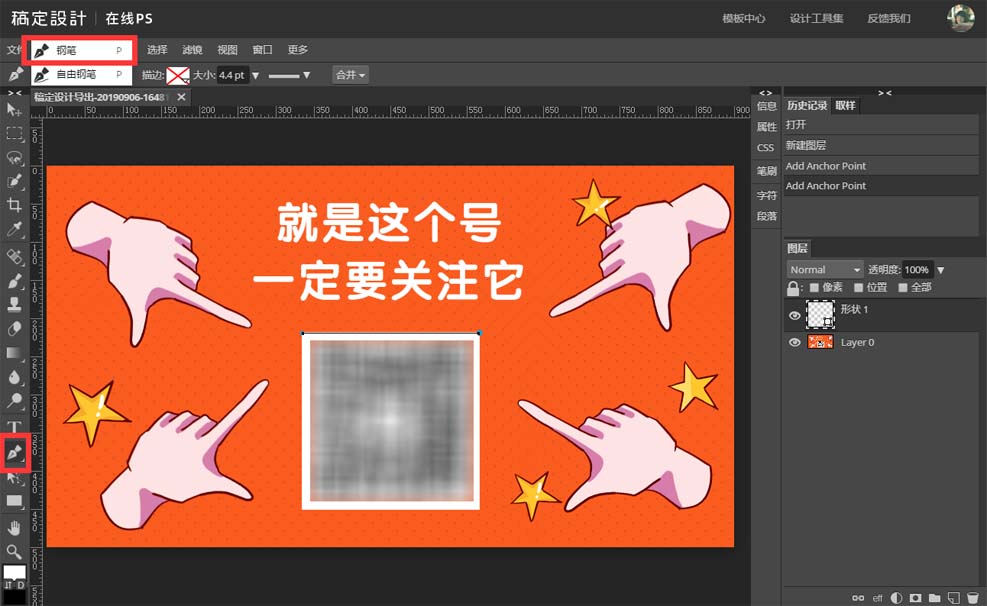Open the Normal blend mode dropdown

(824, 270)
